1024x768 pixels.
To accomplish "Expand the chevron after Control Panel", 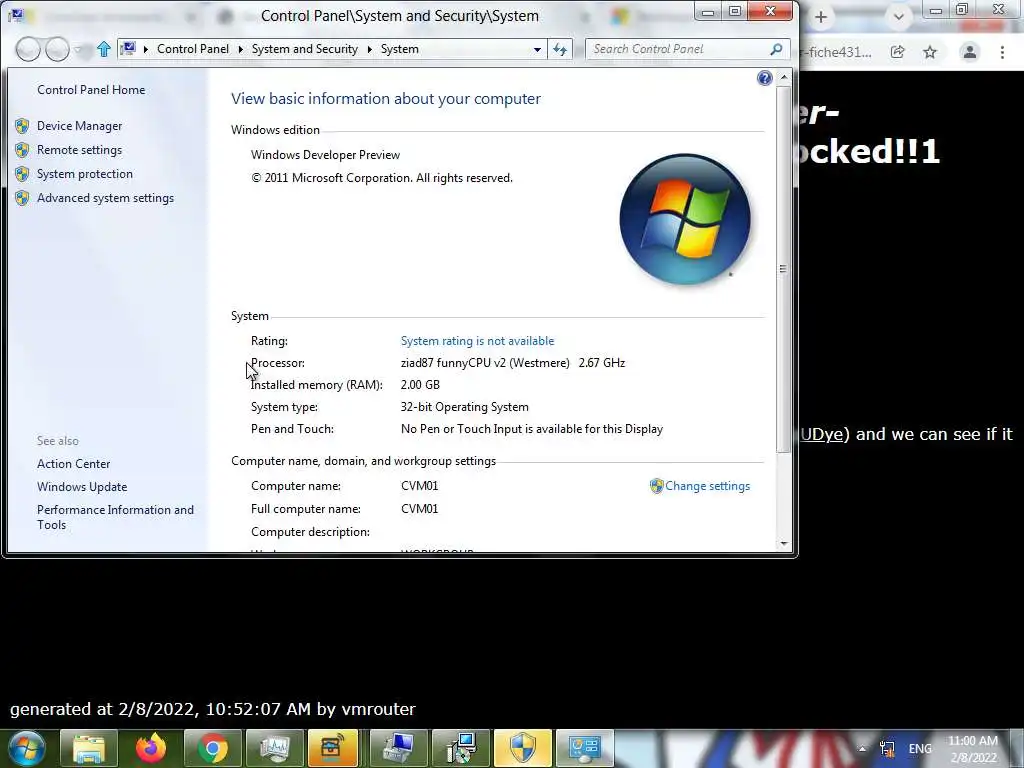I will (240, 50).
